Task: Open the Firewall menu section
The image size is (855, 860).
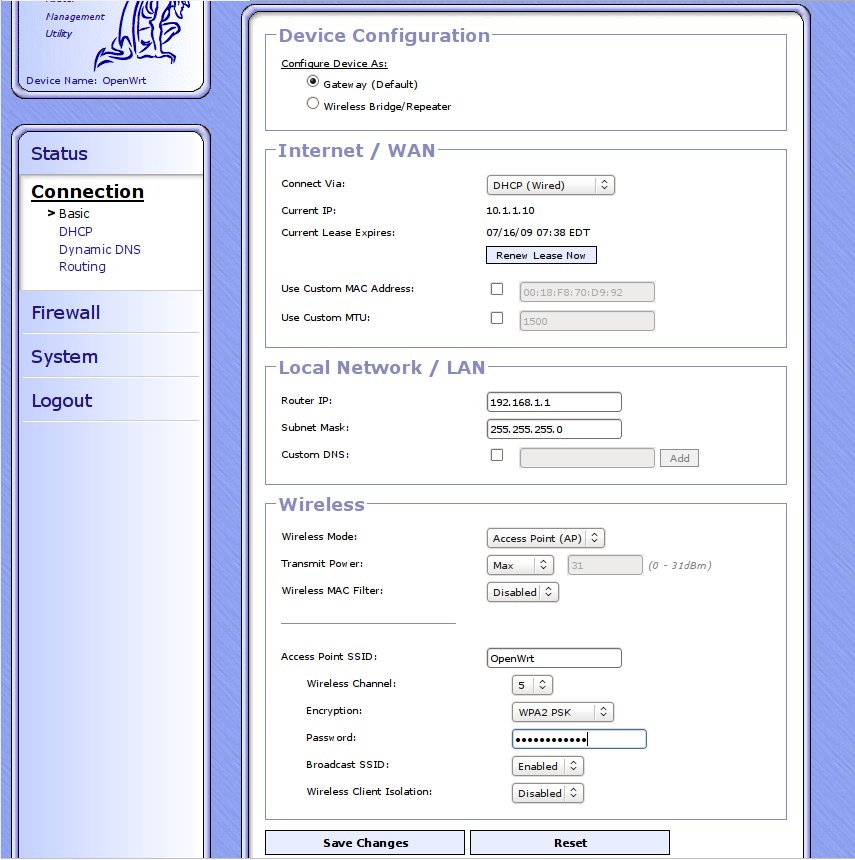Action: coord(66,313)
